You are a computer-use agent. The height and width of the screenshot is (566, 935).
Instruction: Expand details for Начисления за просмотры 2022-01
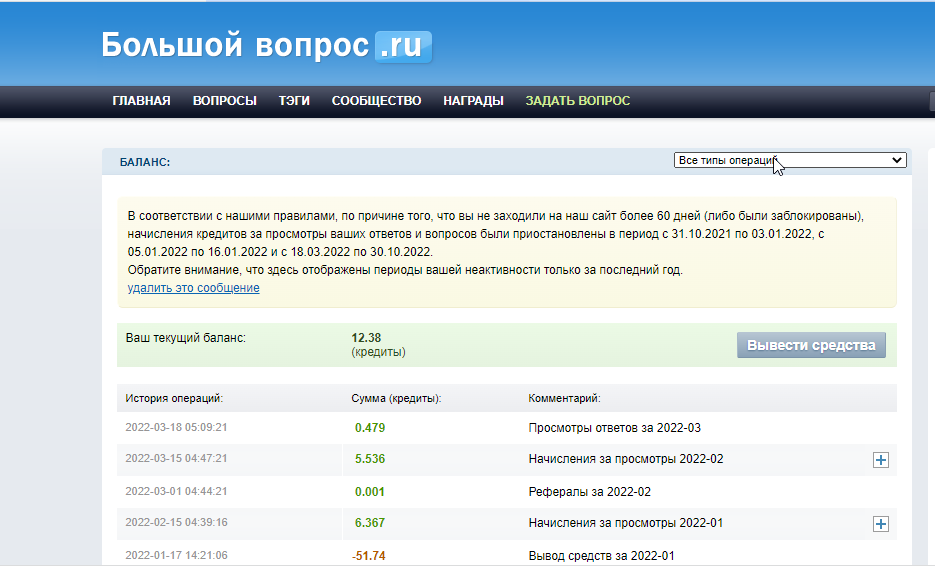(x=881, y=524)
